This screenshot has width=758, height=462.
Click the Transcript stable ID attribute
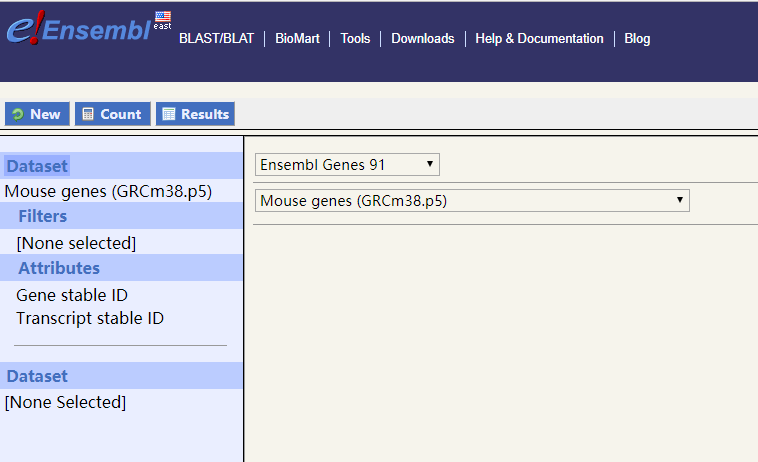click(x=90, y=318)
